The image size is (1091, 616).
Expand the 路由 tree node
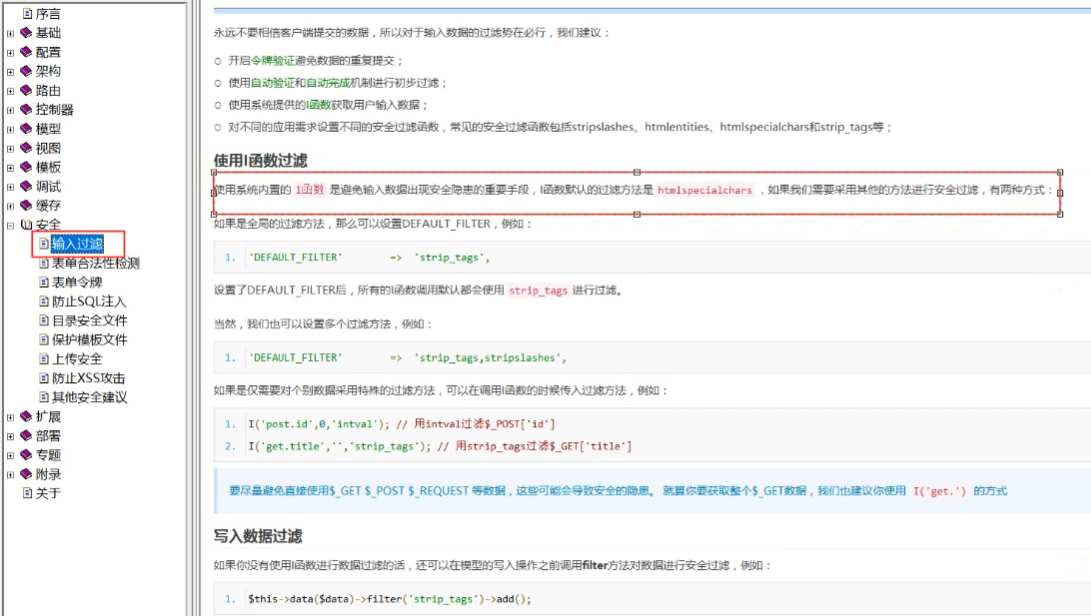(10, 91)
